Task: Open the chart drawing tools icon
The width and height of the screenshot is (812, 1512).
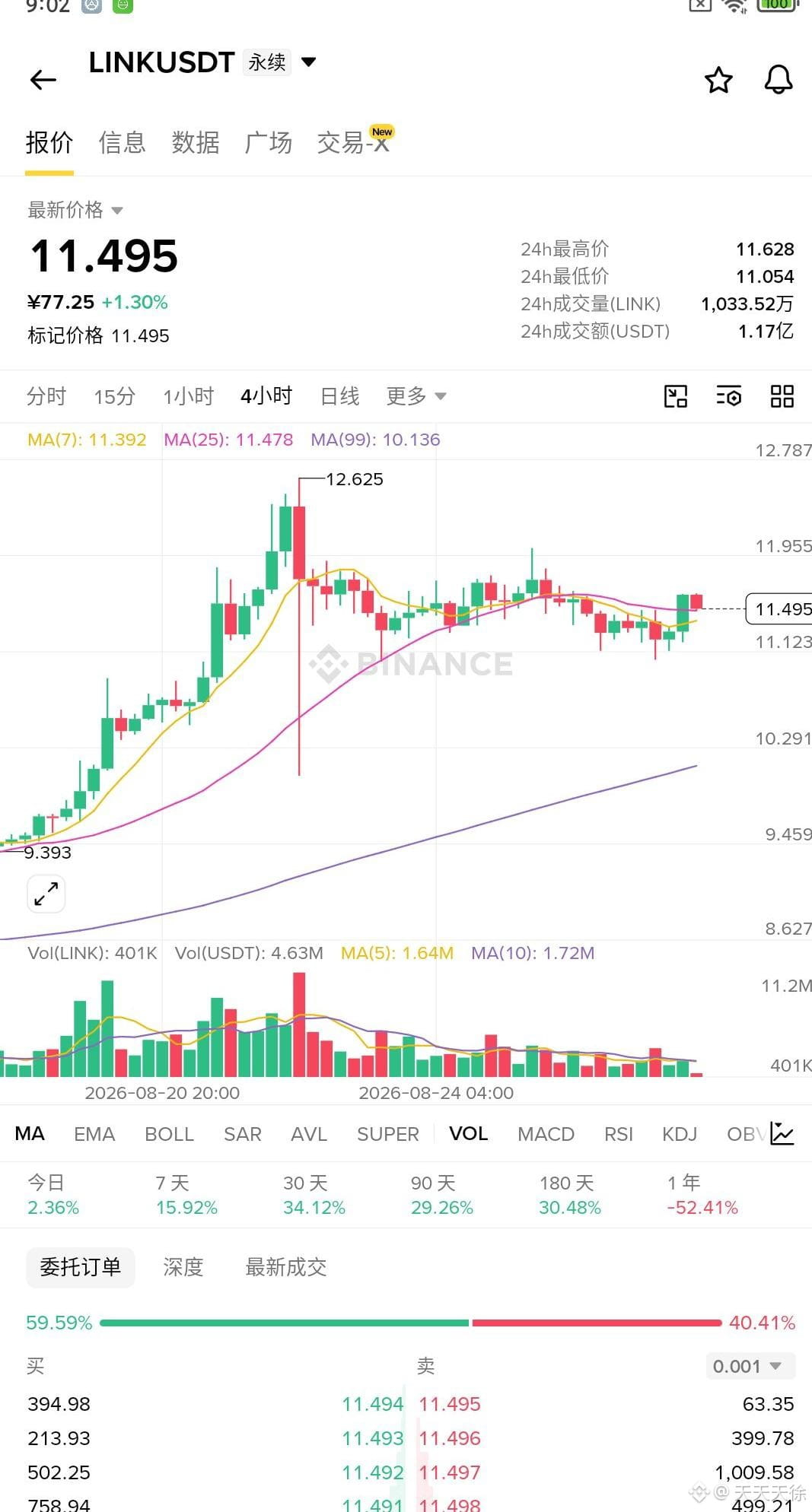Action: tap(676, 396)
